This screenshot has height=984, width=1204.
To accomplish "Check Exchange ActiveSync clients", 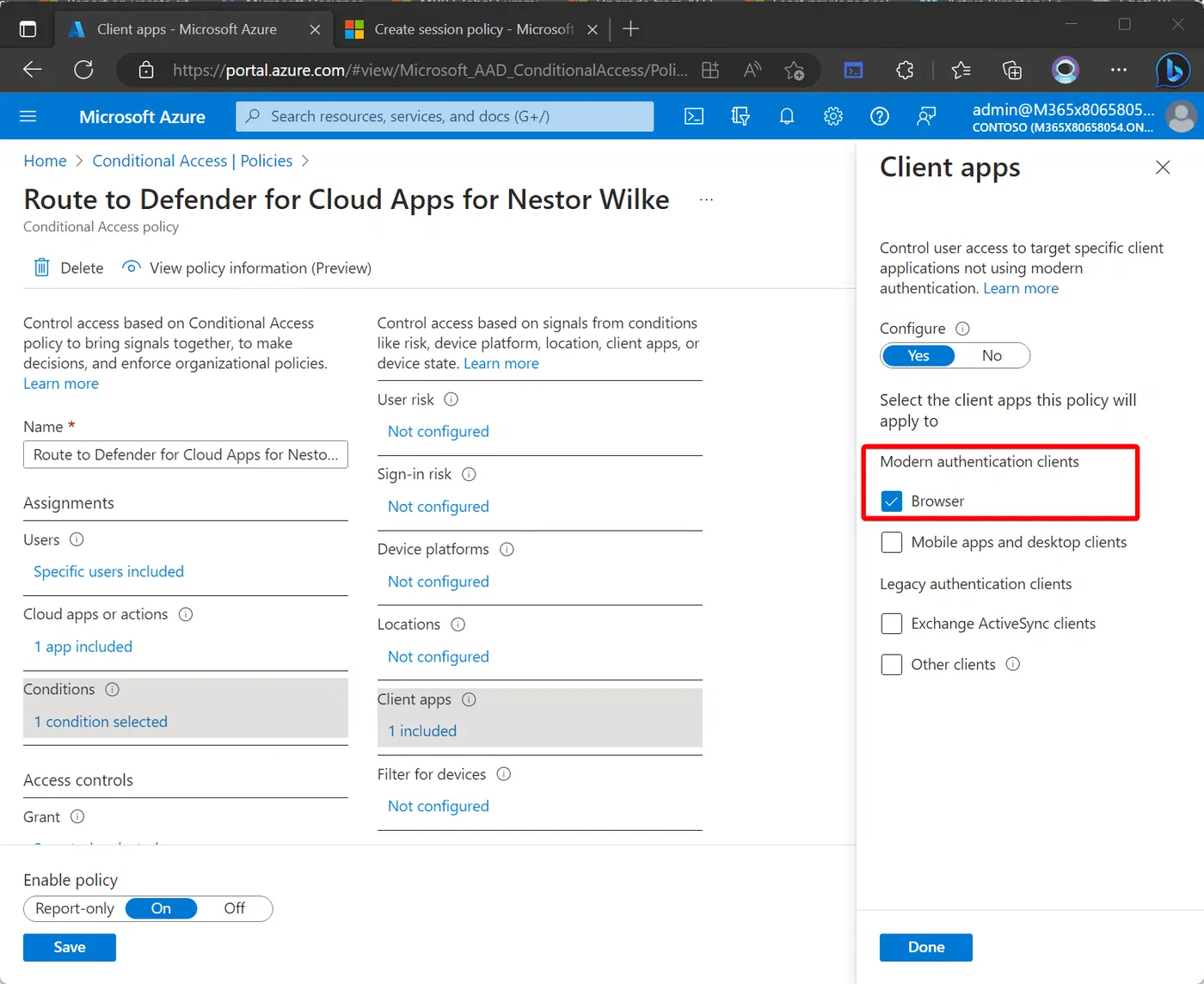I will [892, 624].
